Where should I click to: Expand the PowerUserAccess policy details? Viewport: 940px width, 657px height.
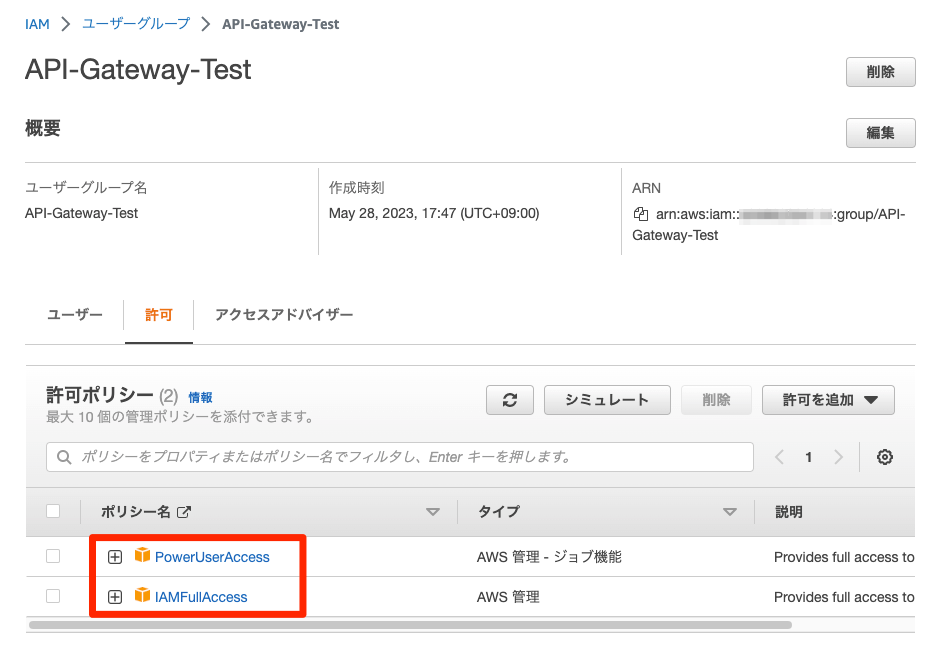(x=115, y=557)
